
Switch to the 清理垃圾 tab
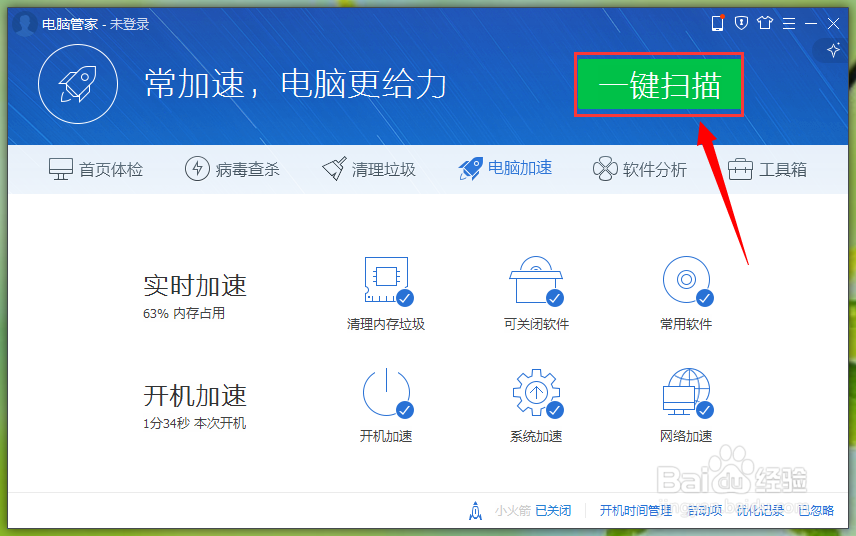369,169
